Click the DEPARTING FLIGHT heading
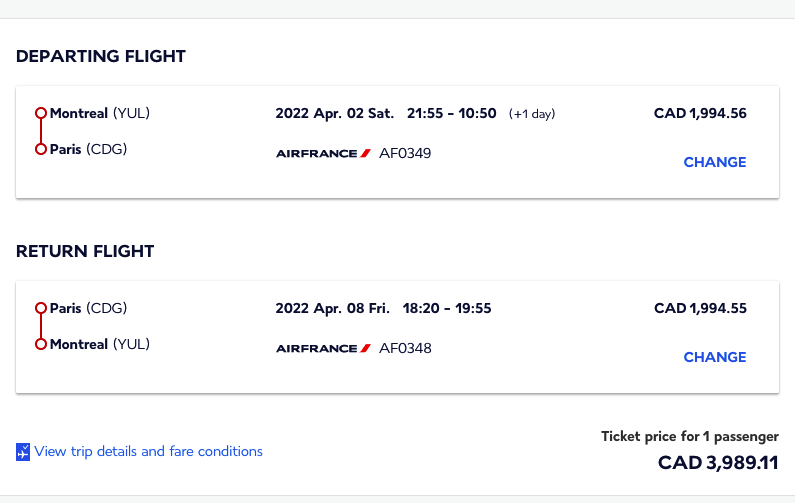795x503 pixels. 101,56
